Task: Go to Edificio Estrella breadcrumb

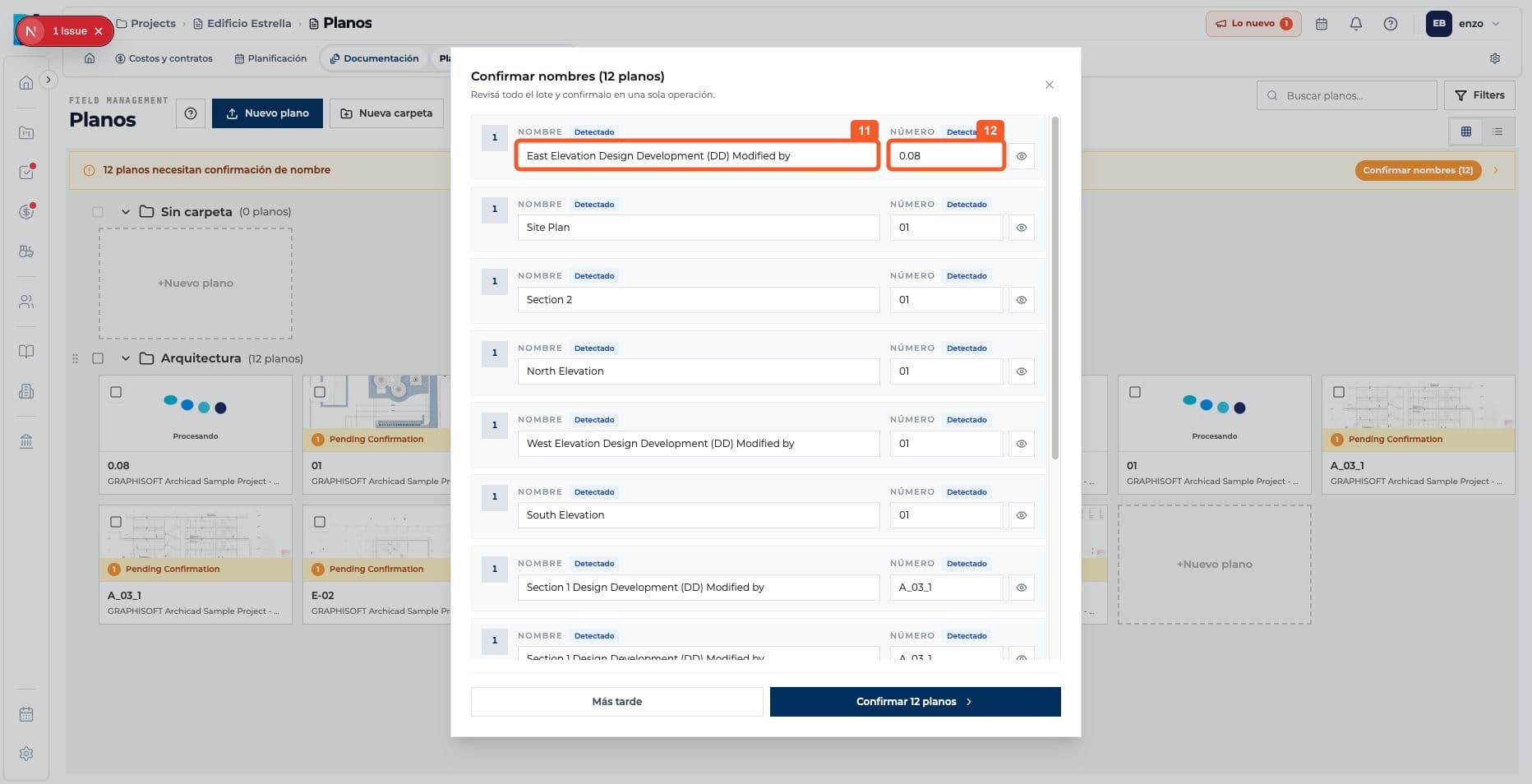Action: click(x=242, y=24)
